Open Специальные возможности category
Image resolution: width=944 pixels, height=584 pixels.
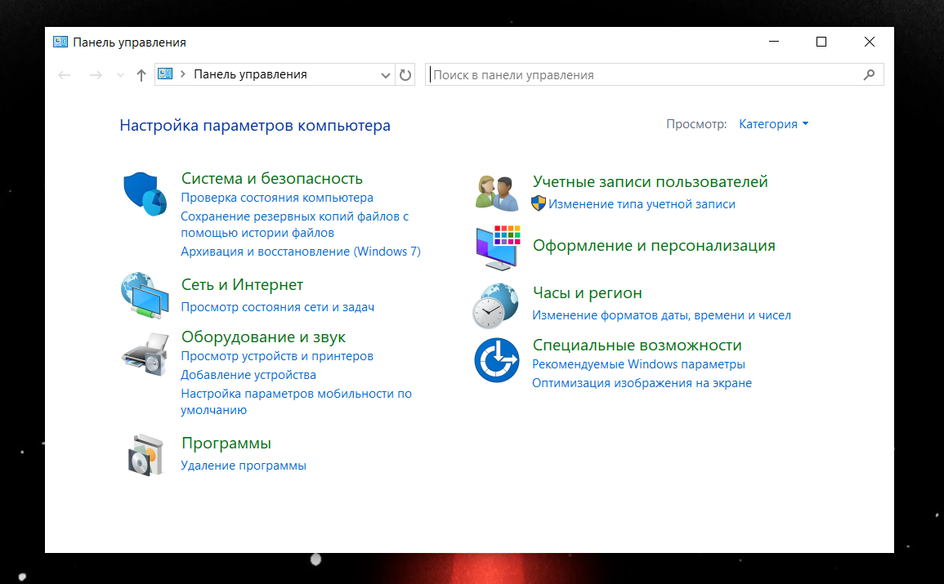click(637, 345)
